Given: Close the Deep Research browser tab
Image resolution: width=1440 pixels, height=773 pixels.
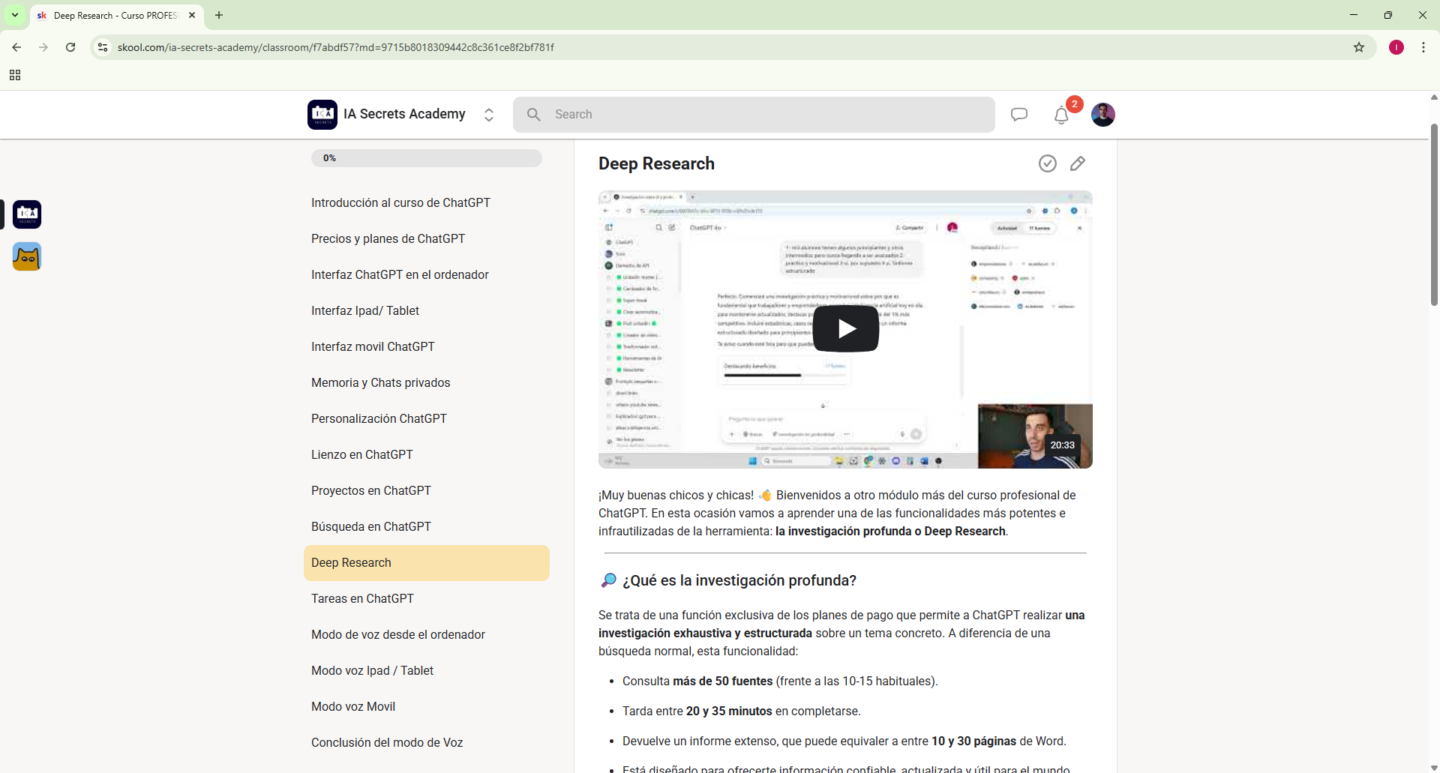Looking at the screenshot, I should click(192, 16).
